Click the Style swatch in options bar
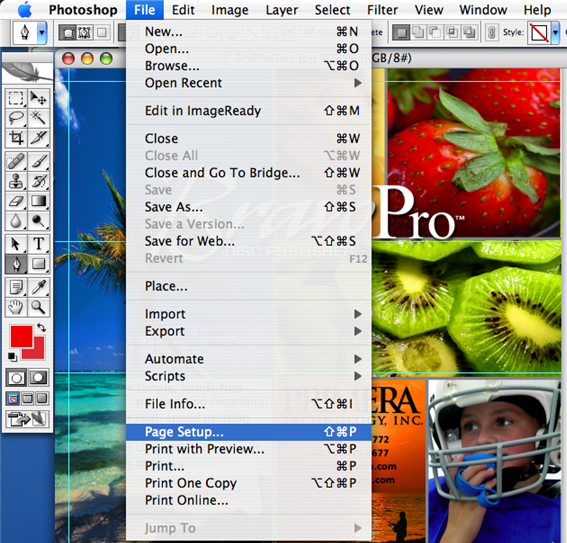Image resolution: width=567 pixels, height=543 pixels. point(539,33)
